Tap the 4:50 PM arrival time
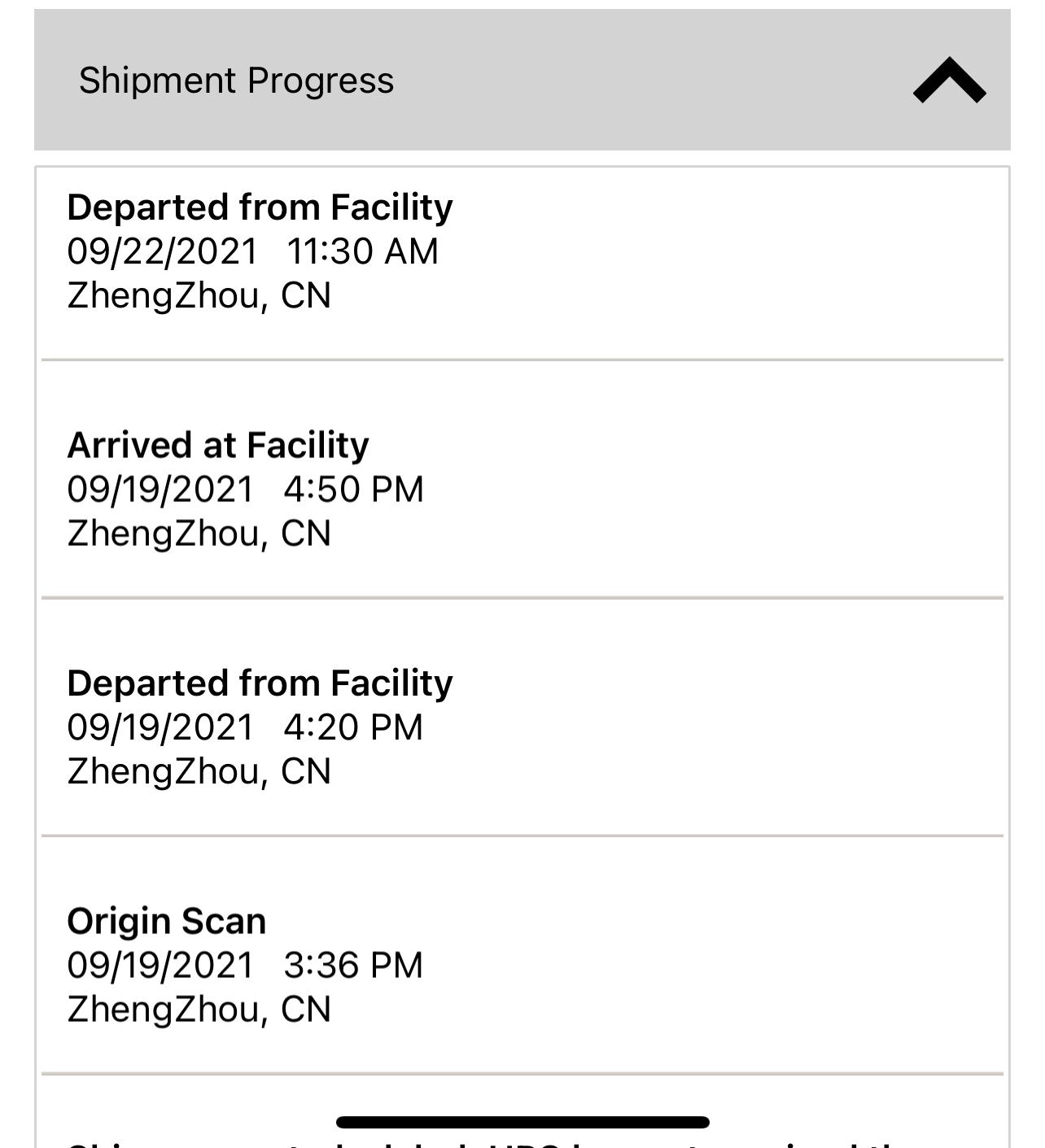 (353, 489)
